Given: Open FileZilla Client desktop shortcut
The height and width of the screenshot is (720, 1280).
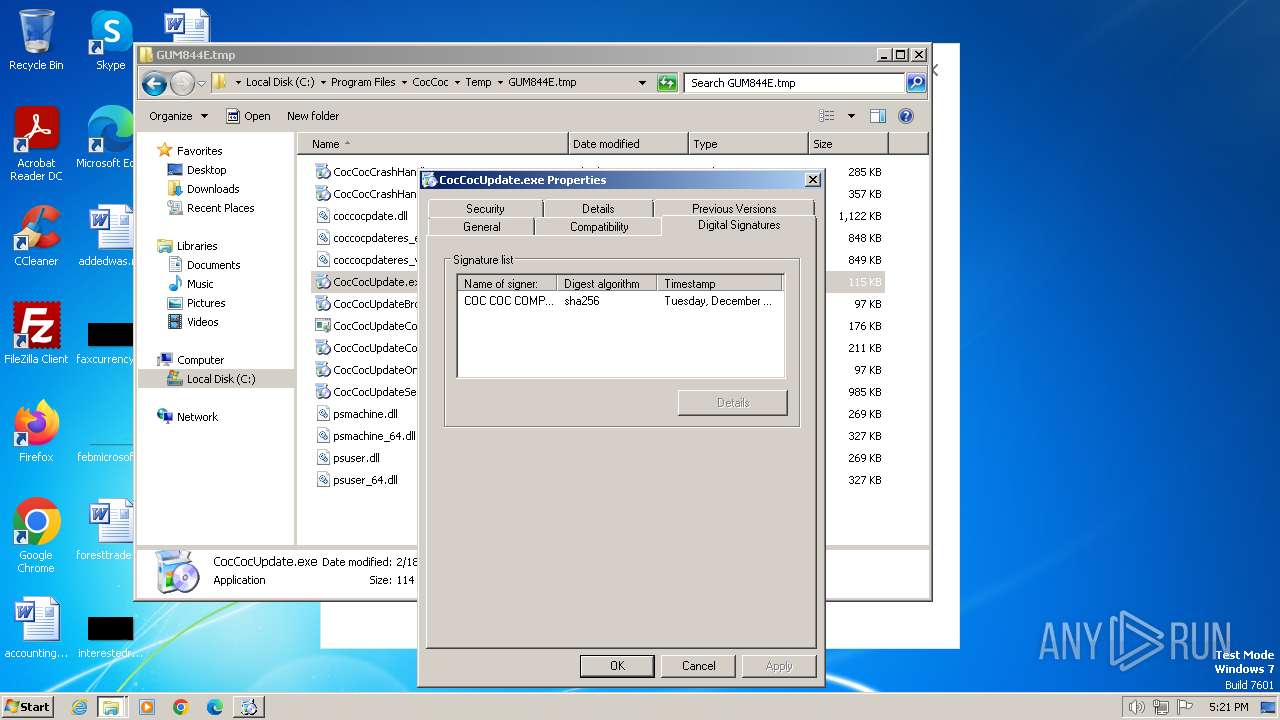Looking at the screenshot, I should pos(36,334).
